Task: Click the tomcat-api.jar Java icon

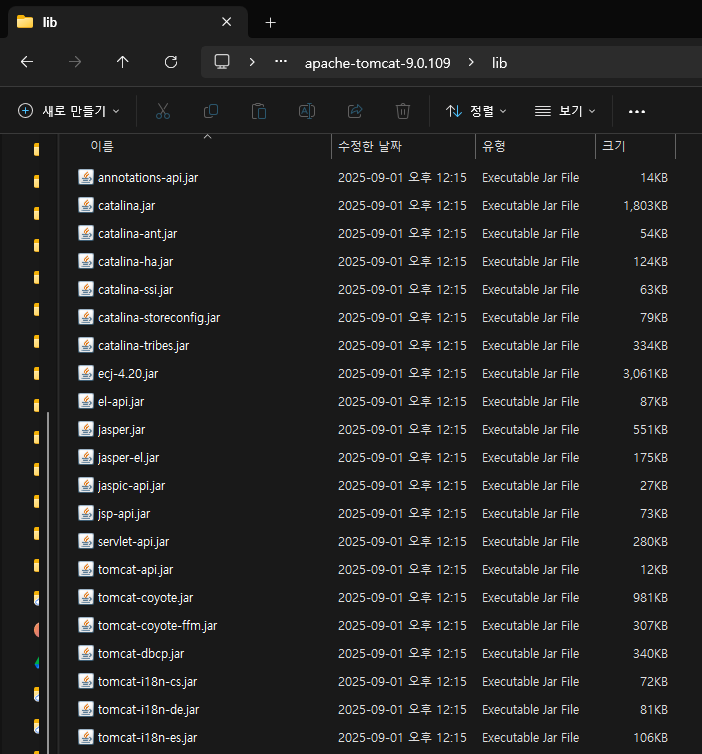Action: click(86, 569)
